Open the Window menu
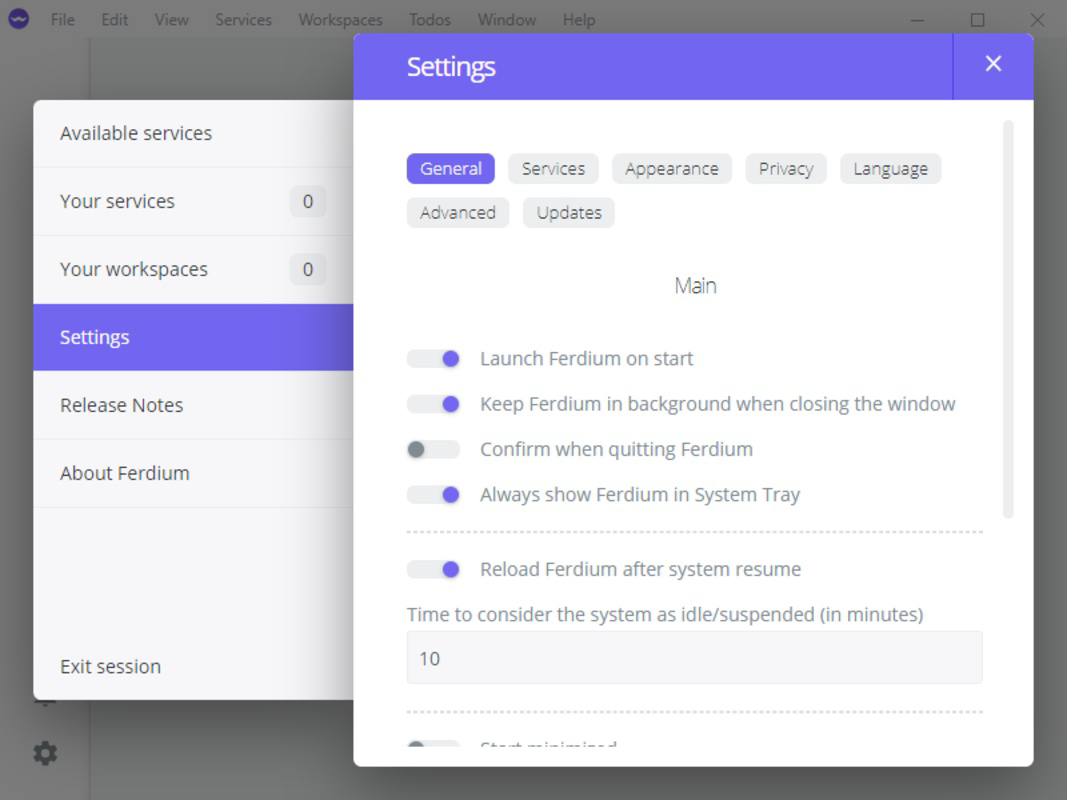The height and width of the screenshot is (800, 1067). [507, 20]
